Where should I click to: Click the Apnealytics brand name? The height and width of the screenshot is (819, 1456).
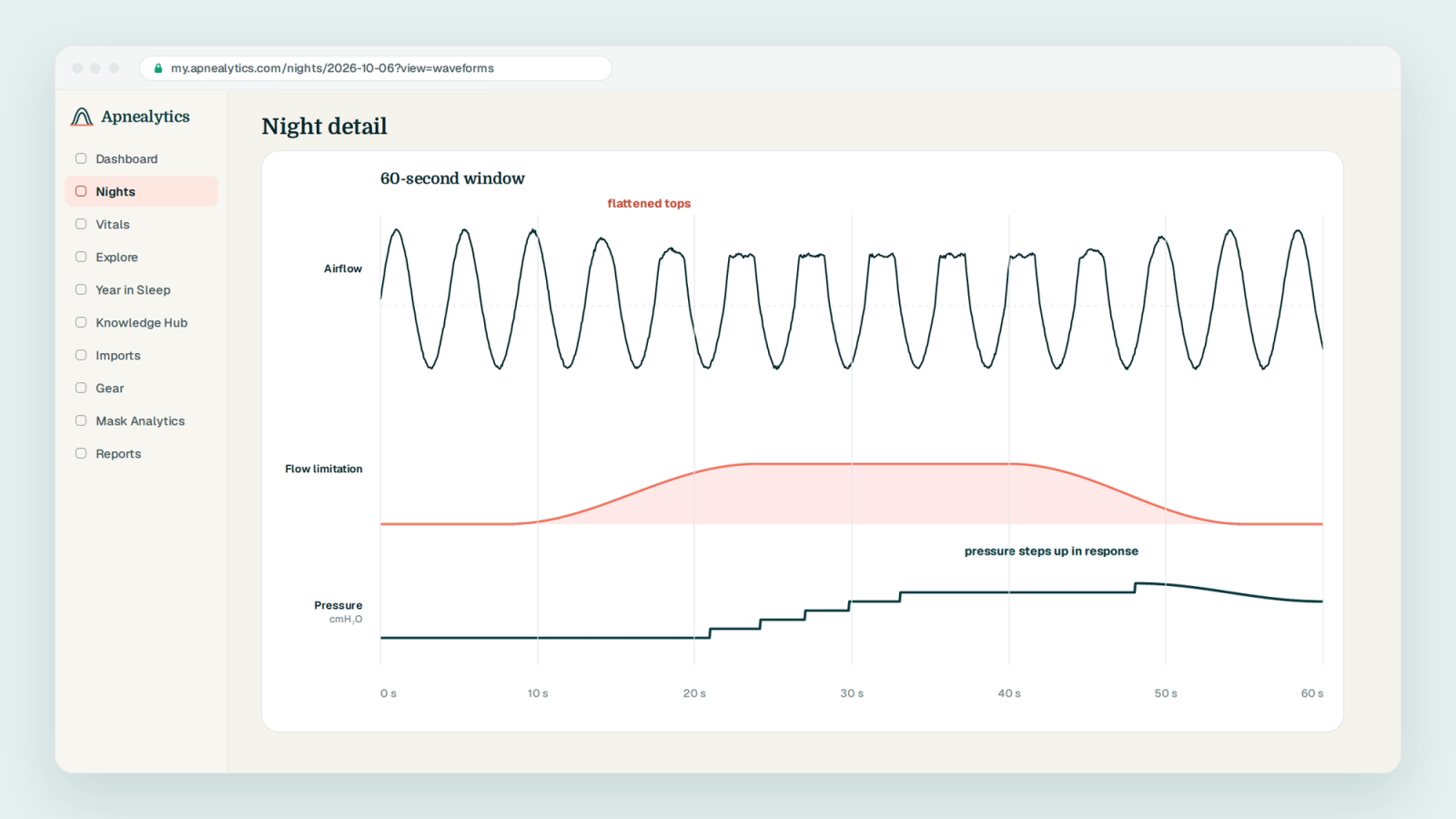point(146,116)
